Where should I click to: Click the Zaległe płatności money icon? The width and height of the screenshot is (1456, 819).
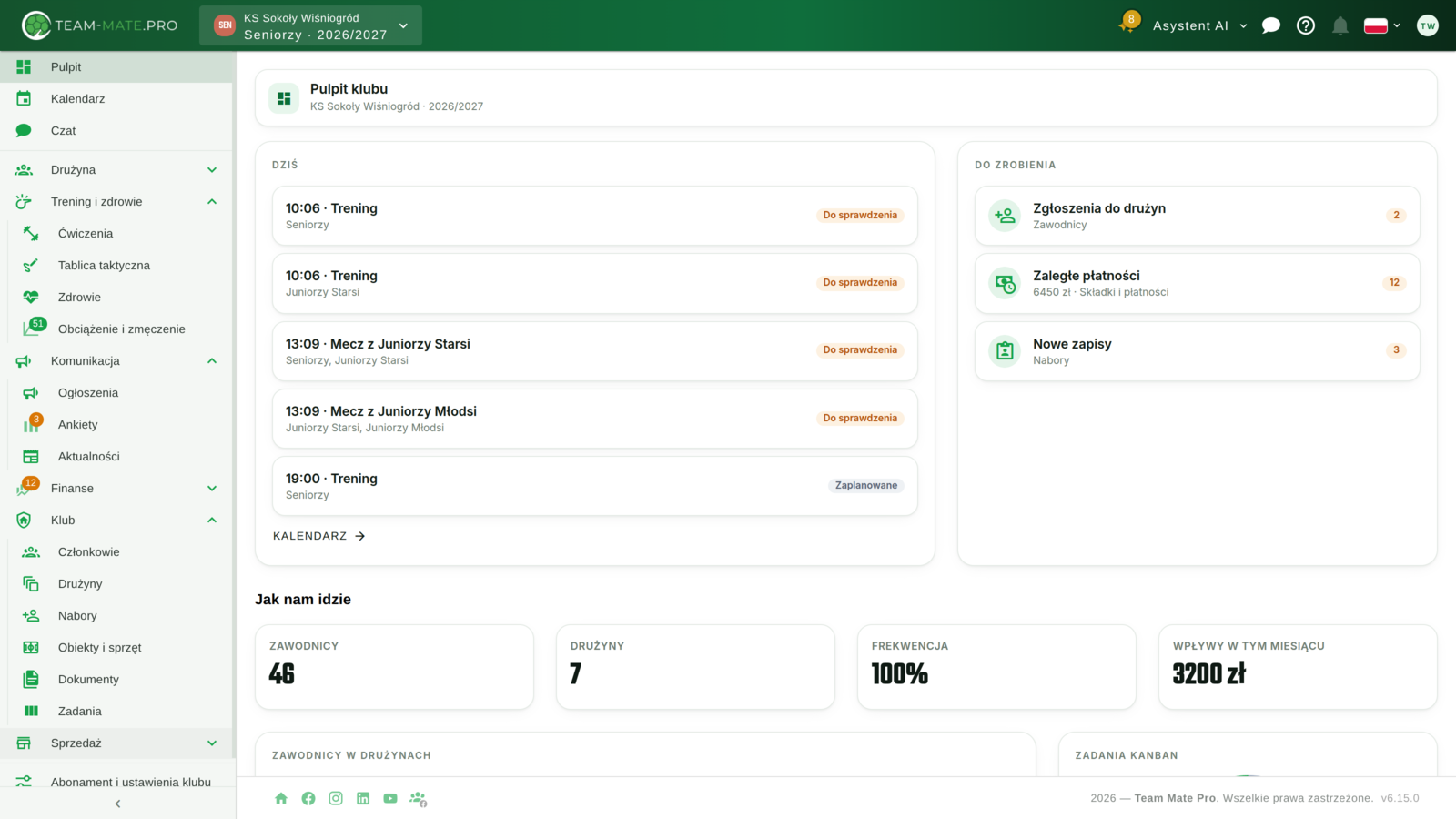(x=1005, y=283)
